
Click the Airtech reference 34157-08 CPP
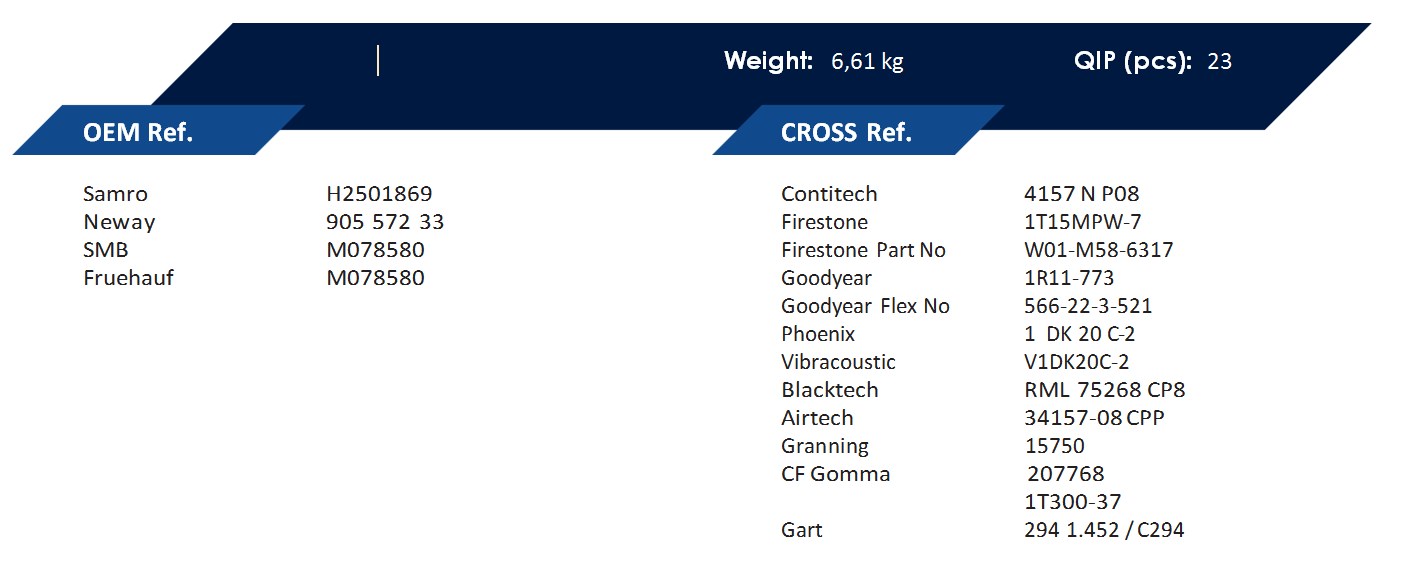[1094, 418]
